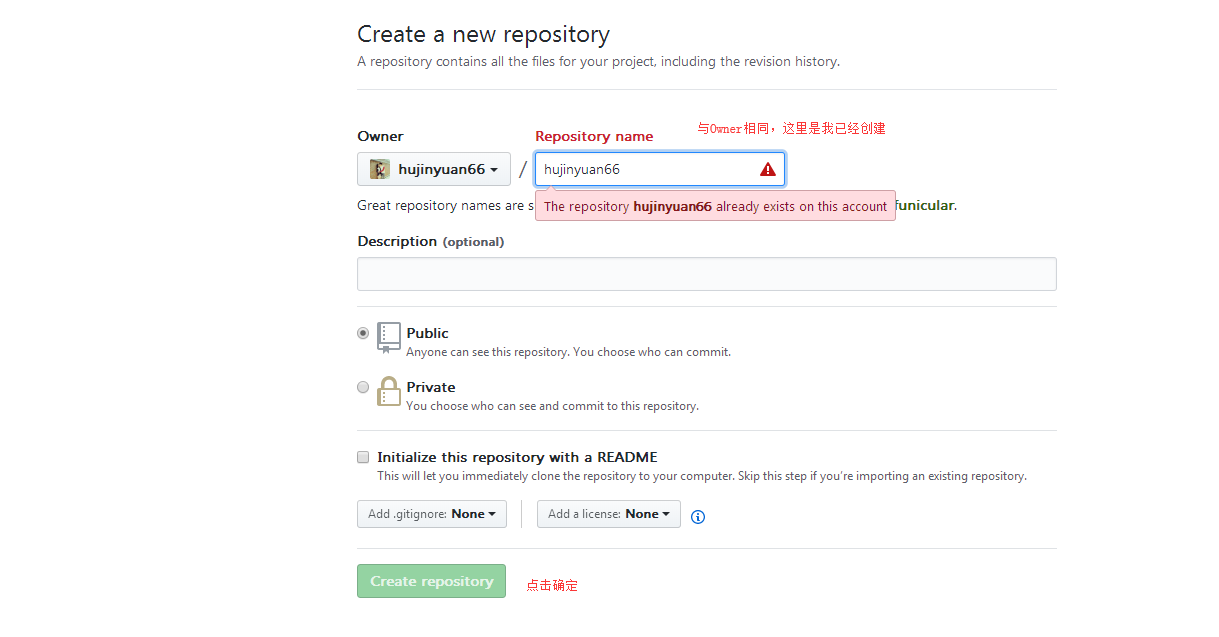The height and width of the screenshot is (637, 1219).
Task: Click into the Description text field
Action: [706, 274]
